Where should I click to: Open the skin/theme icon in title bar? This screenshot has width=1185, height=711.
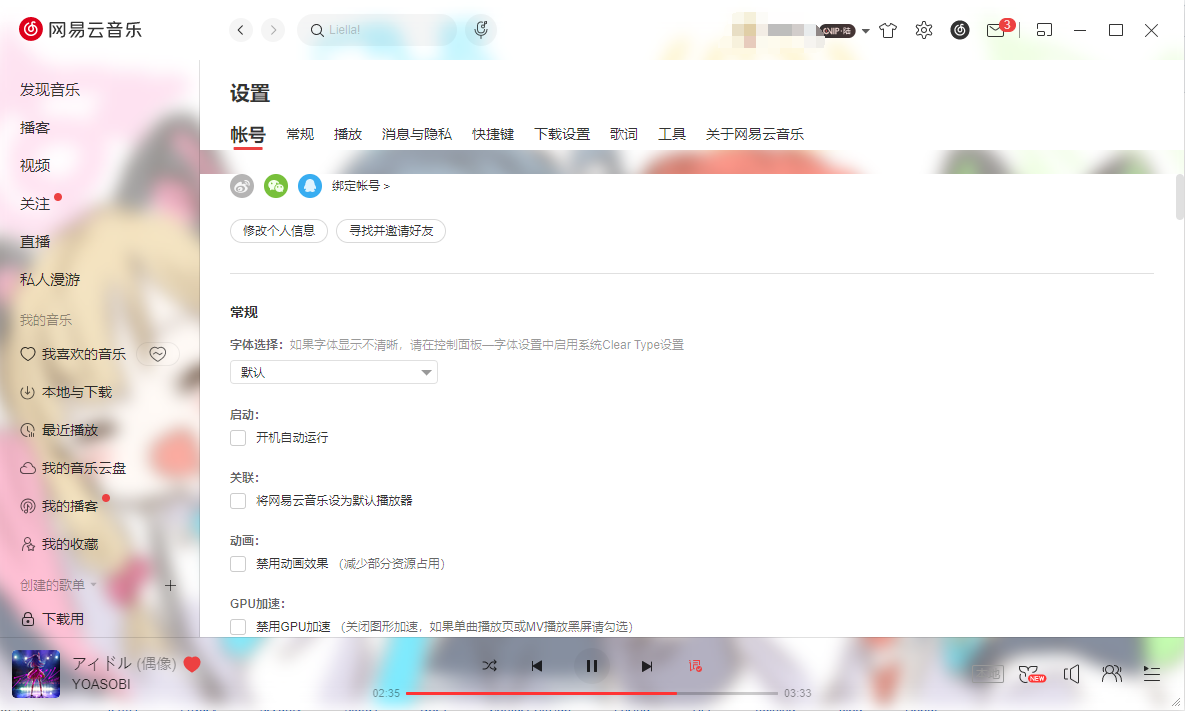pyautogui.click(x=888, y=30)
